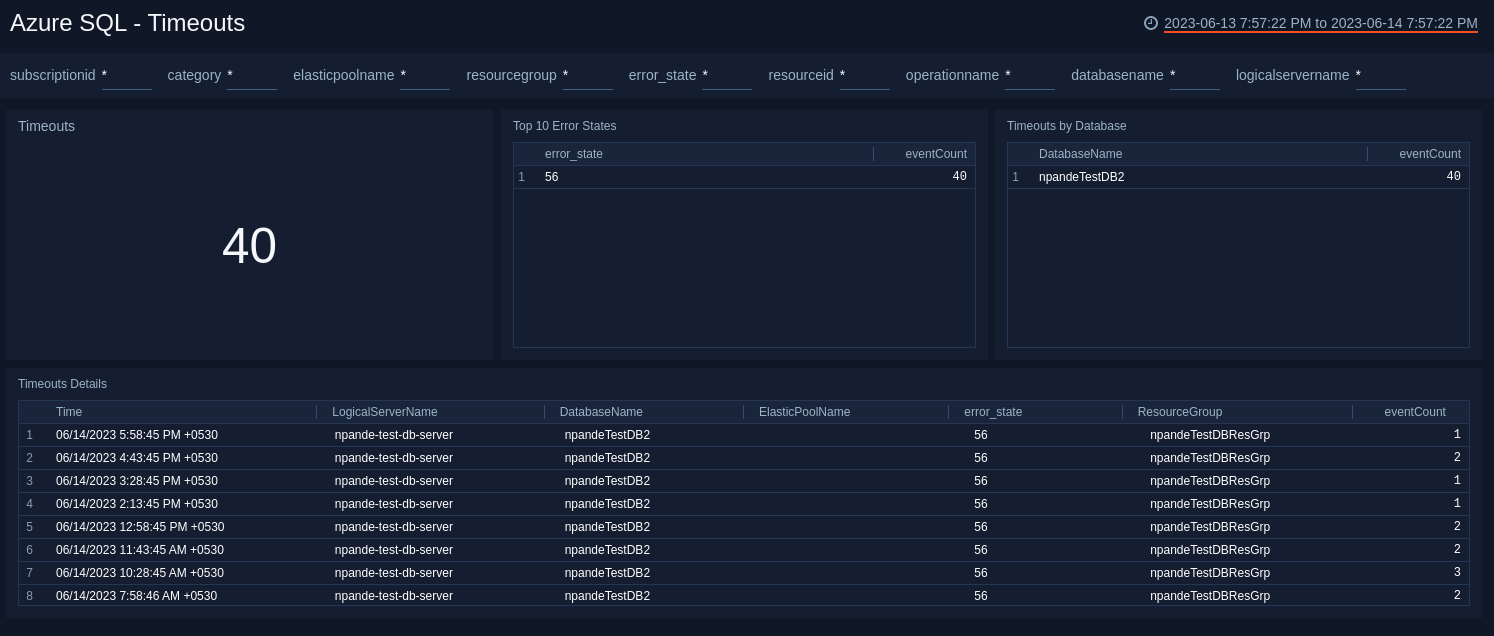
Task: Click the Top 10 Error States panel title
Action: tap(564, 126)
